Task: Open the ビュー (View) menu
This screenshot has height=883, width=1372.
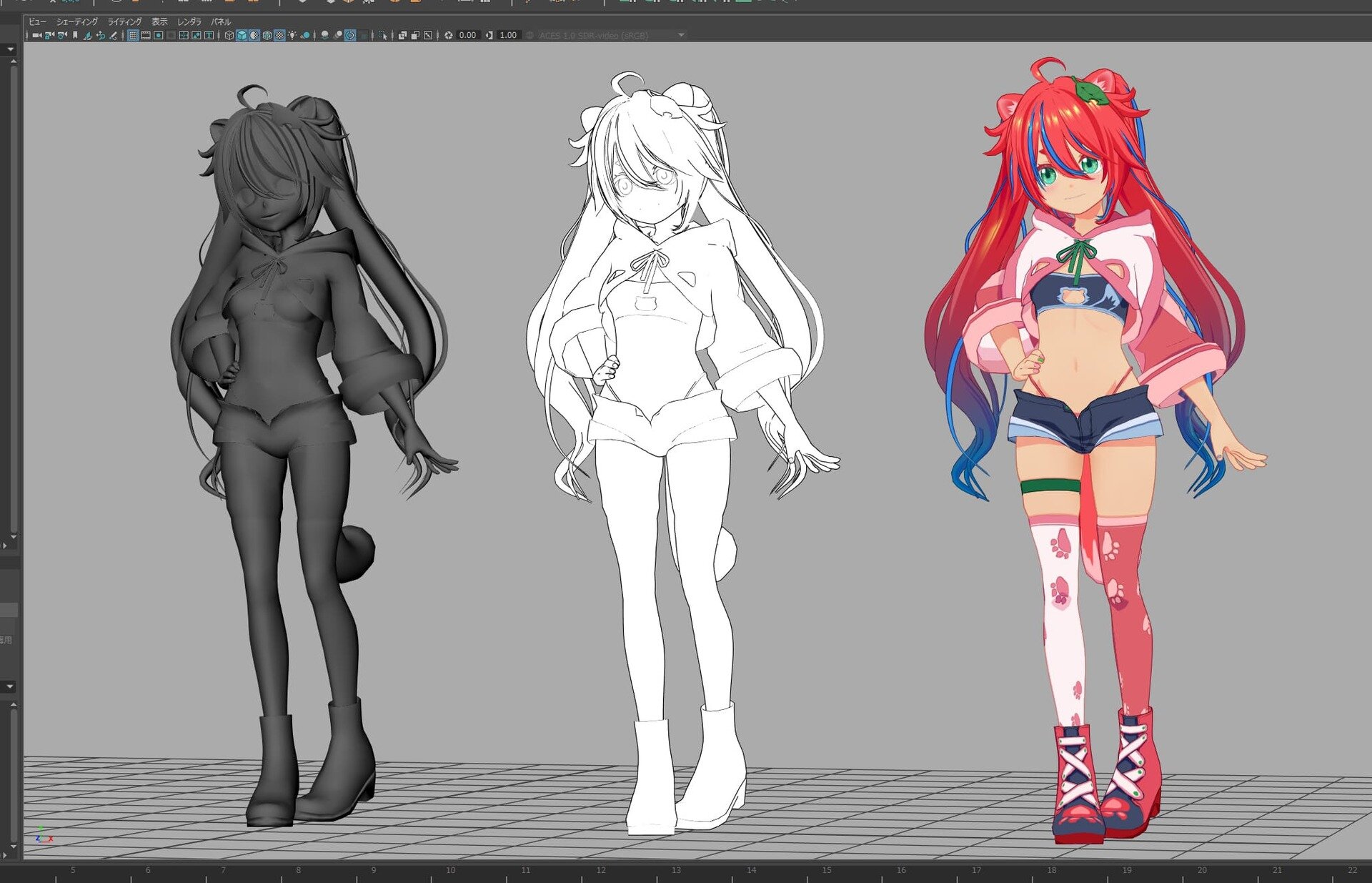Action: 37,21
